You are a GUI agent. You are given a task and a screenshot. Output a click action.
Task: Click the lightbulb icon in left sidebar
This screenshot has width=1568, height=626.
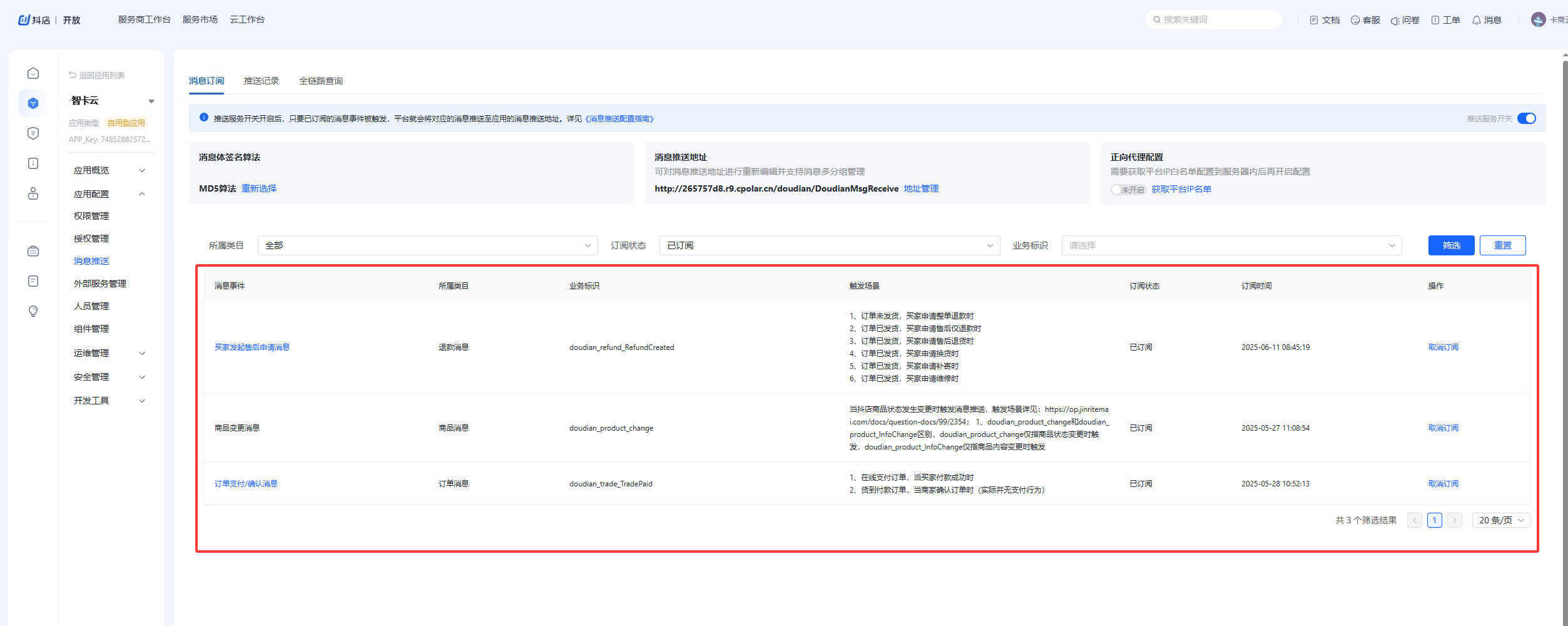[33, 311]
